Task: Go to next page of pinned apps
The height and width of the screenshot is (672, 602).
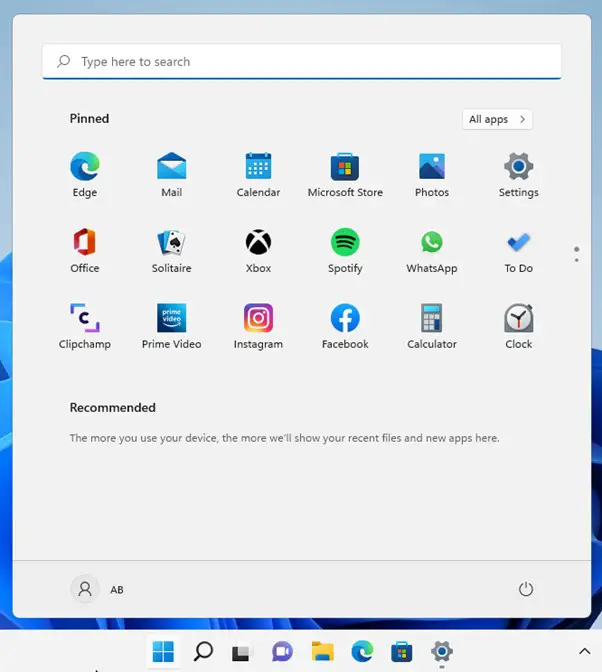Action: [x=577, y=260]
